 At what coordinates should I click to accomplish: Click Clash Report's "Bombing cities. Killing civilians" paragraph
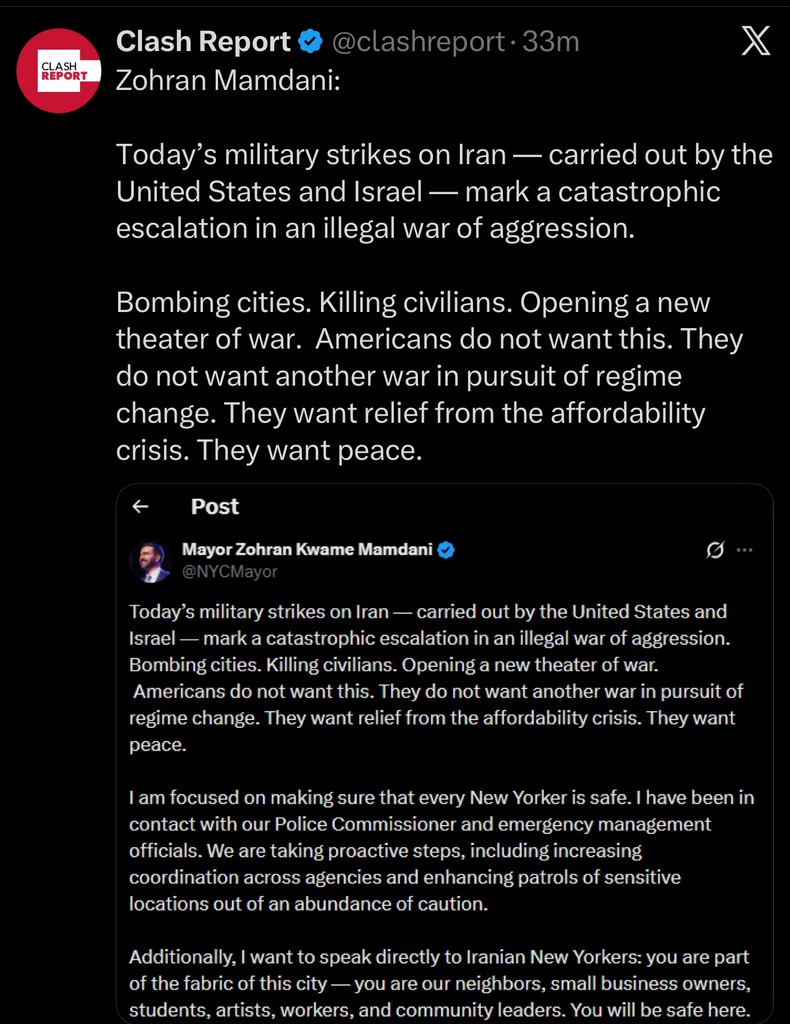[430, 376]
